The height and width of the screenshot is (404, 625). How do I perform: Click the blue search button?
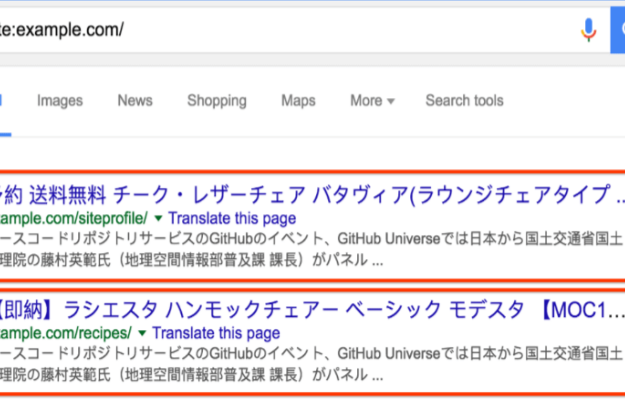pyautogui.click(x=618, y=30)
